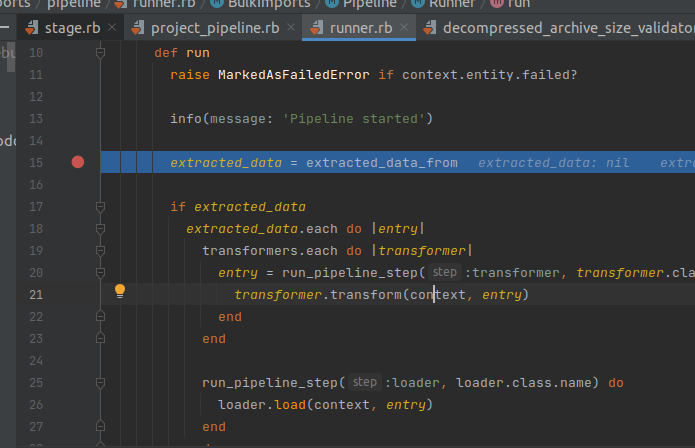Fold the loader run_pipeline_step block at line 25

[100, 382]
